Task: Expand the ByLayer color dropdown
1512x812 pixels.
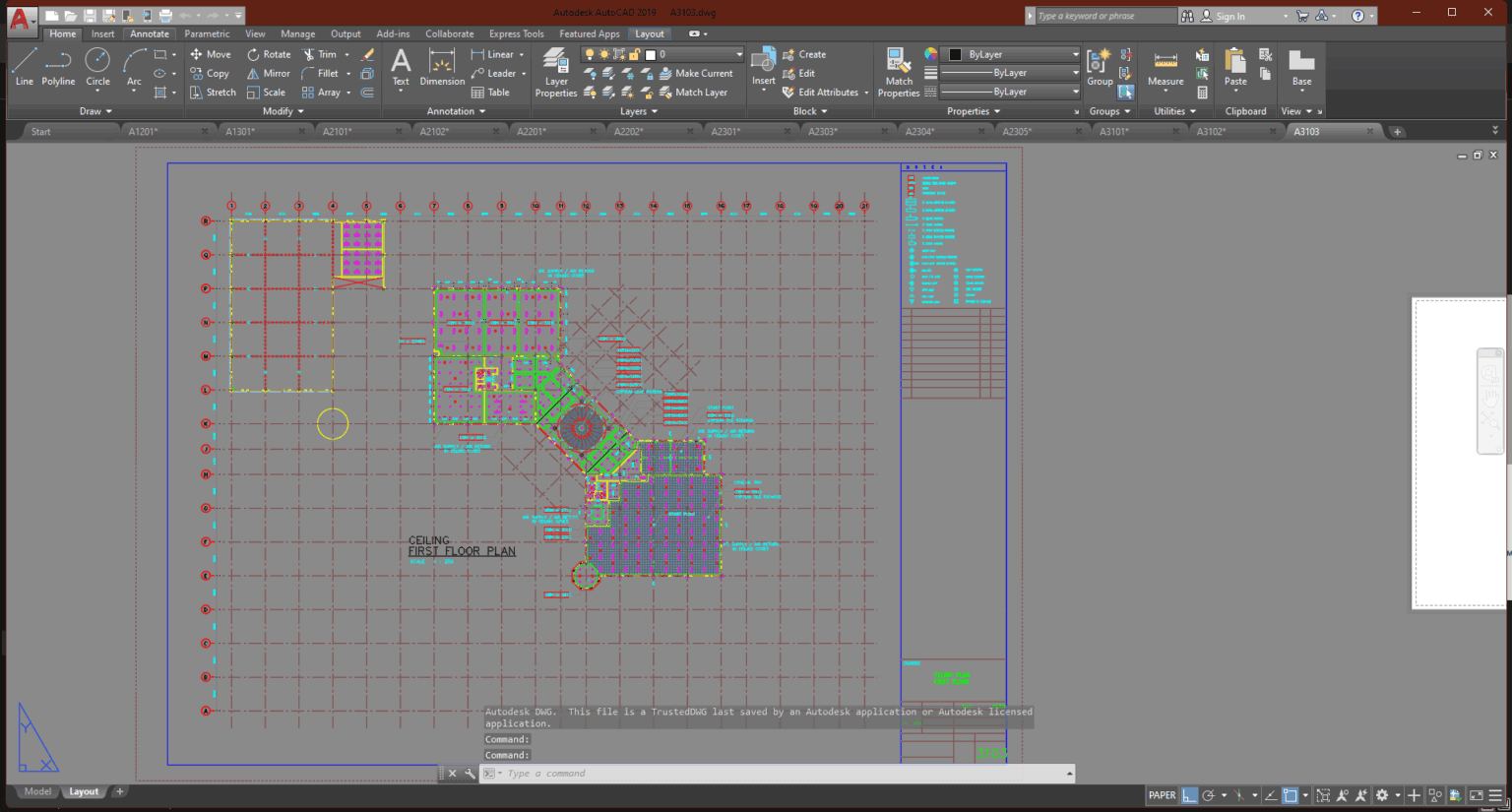Action: point(1074,54)
